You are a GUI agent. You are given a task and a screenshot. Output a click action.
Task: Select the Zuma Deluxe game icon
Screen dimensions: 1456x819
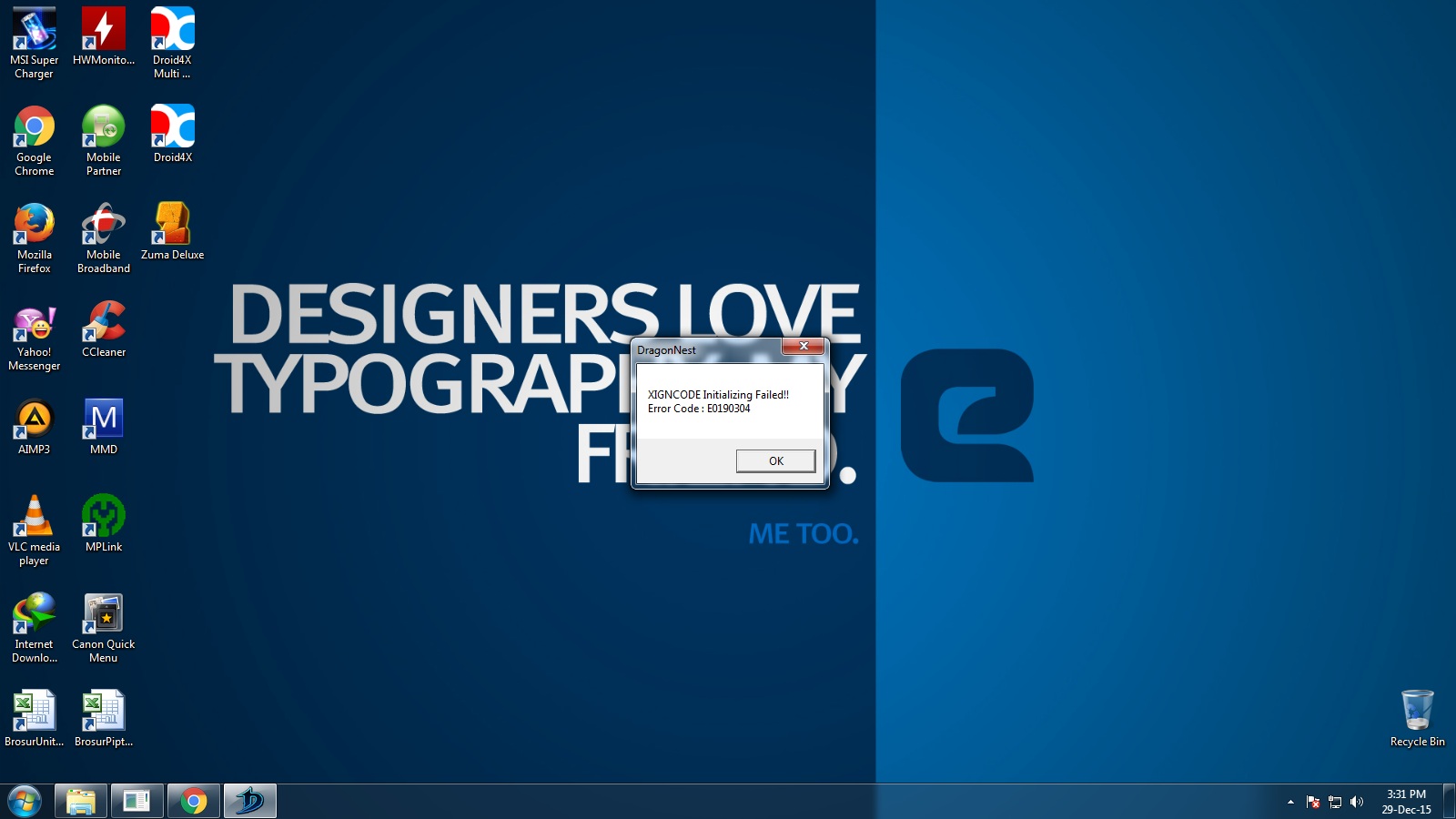[x=172, y=231]
